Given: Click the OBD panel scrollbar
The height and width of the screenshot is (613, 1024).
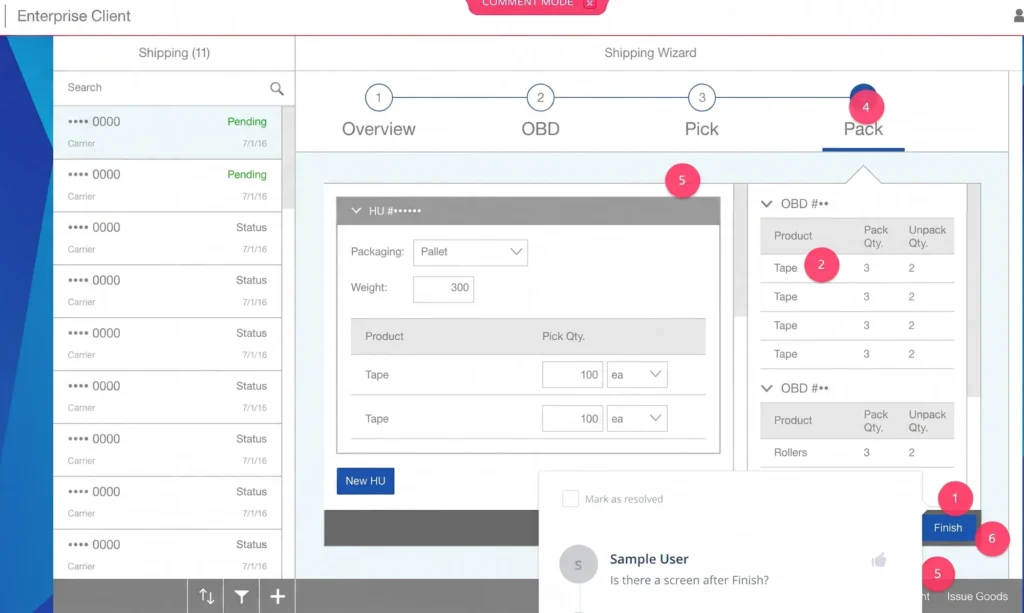Looking at the screenshot, I should point(974,291).
